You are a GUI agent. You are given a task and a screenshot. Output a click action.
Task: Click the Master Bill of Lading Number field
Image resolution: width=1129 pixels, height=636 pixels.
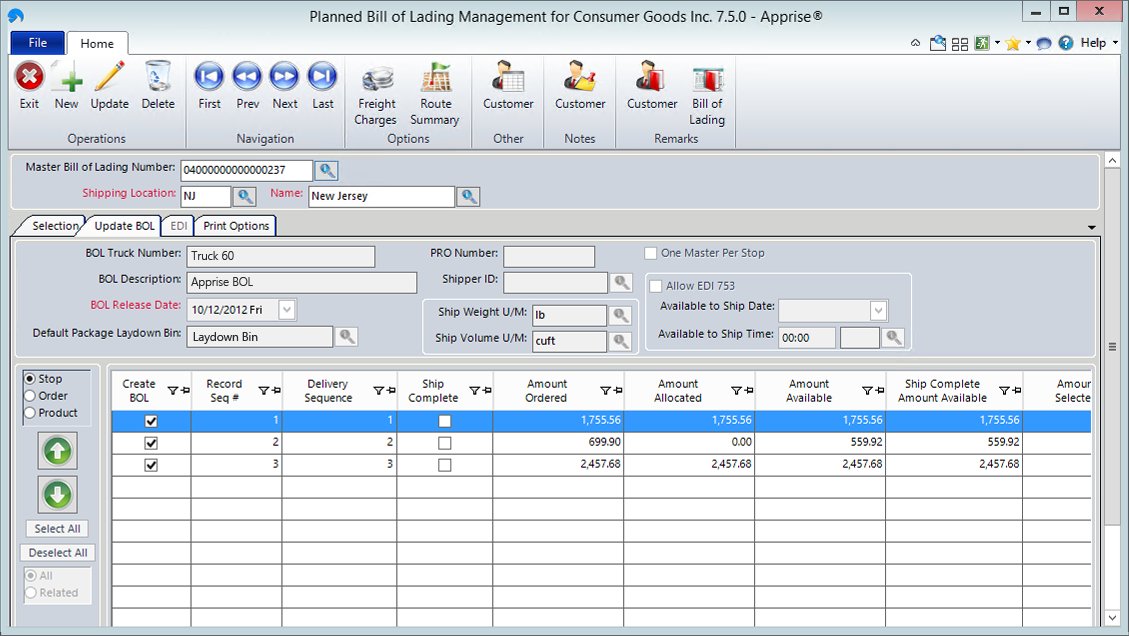click(x=246, y=170)
